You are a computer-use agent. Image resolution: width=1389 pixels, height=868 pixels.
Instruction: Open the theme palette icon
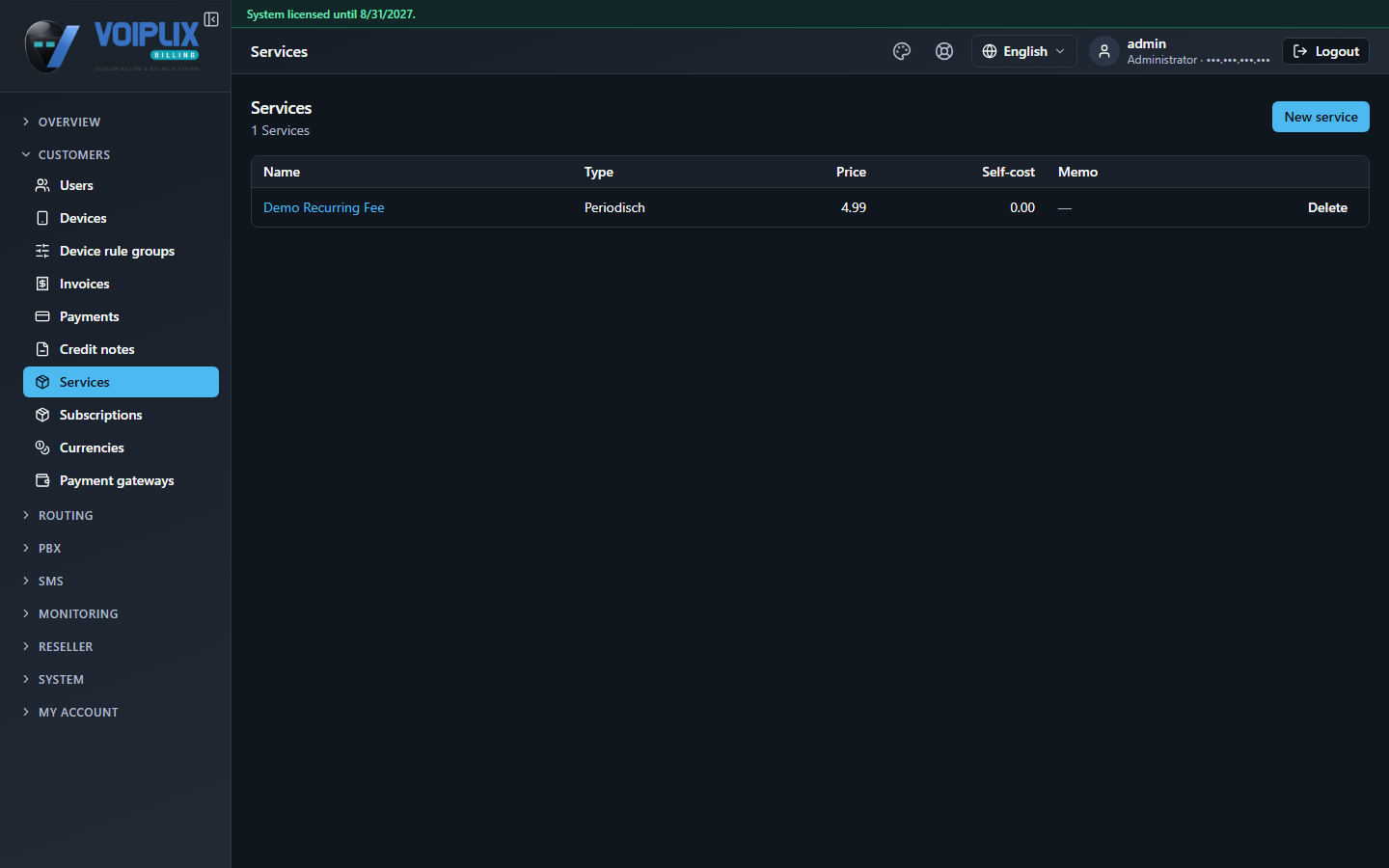[x=902, y=51]
